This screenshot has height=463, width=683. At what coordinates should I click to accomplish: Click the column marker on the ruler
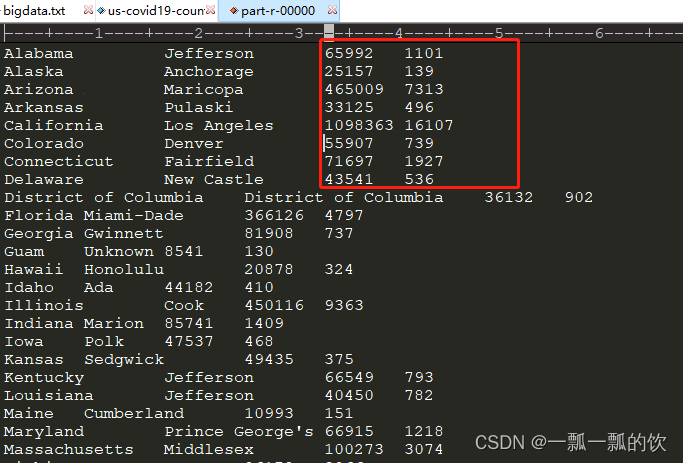[329, 32]
